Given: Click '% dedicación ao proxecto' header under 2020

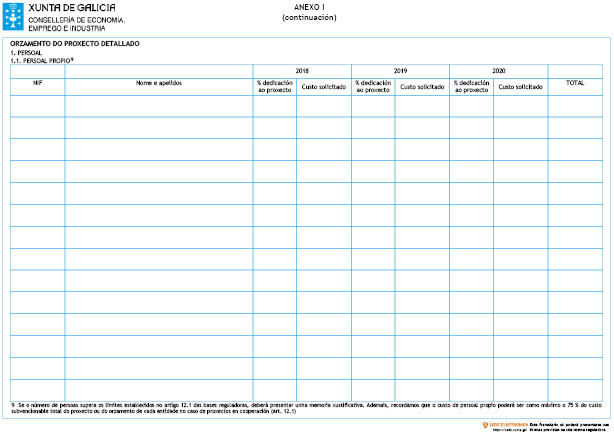Looking at the screenshot, I should tap(471, 87).
